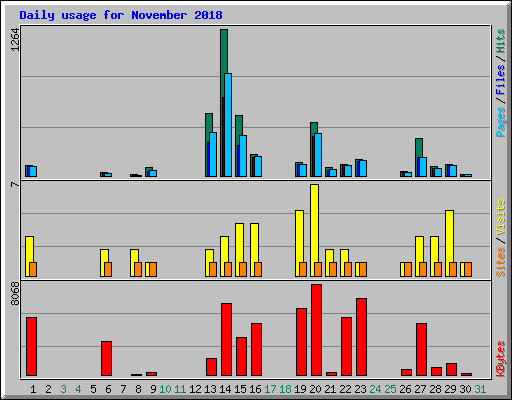Select day label 7 on the x-axis
Viewport: 512px width, 400px height.
click(x=123, y=389)
